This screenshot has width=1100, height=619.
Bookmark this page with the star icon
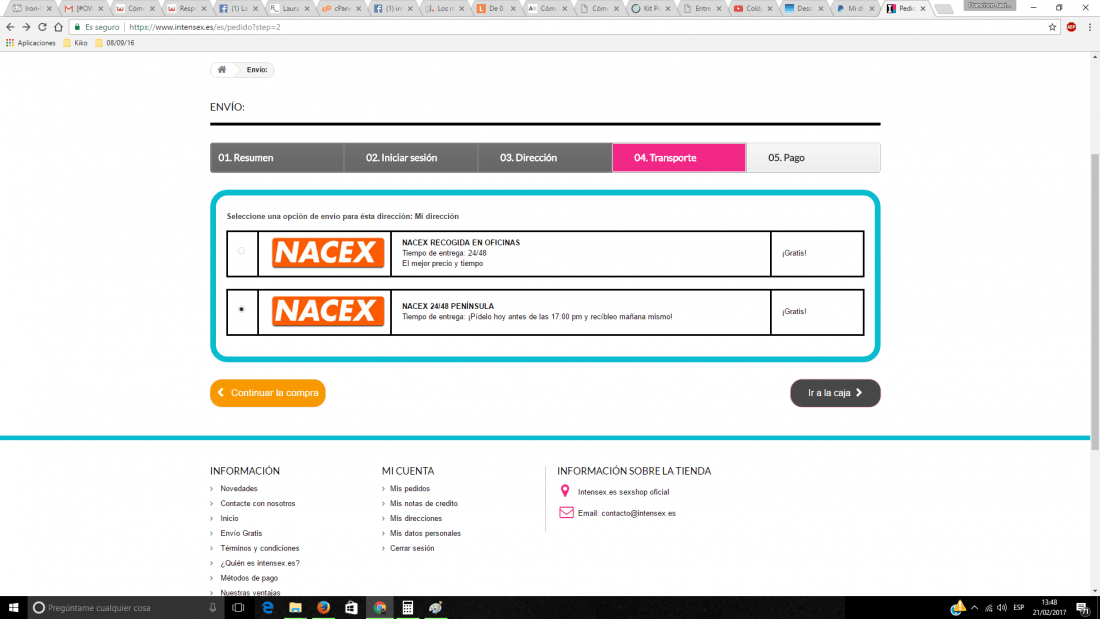1052,27
